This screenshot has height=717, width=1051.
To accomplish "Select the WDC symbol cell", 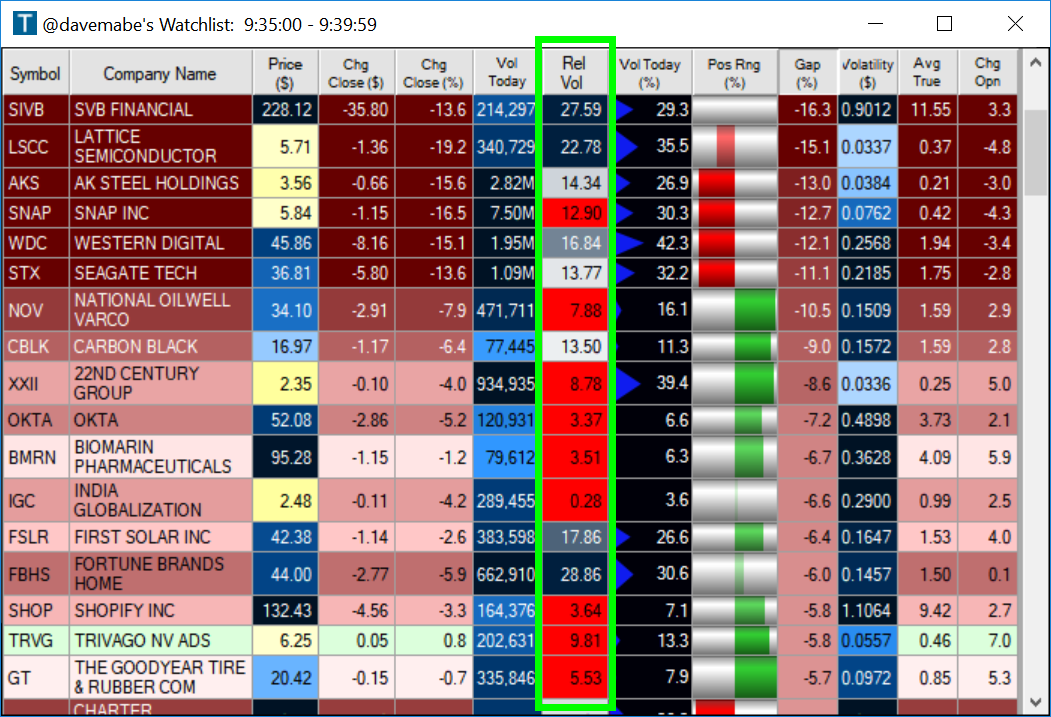I will (36, 243).
